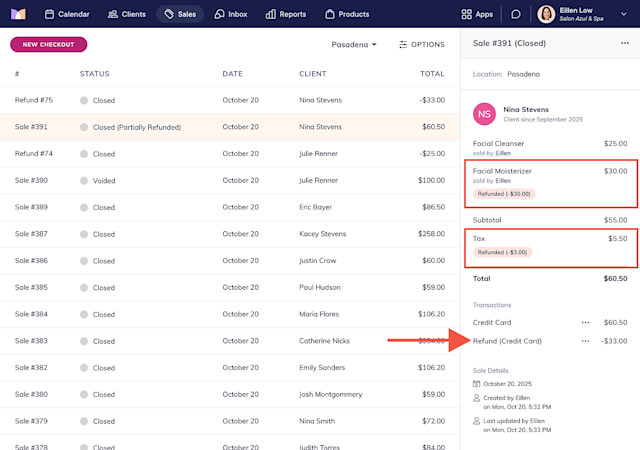Open the Calendar tab

pyautogui.click(x=67, y=14)
